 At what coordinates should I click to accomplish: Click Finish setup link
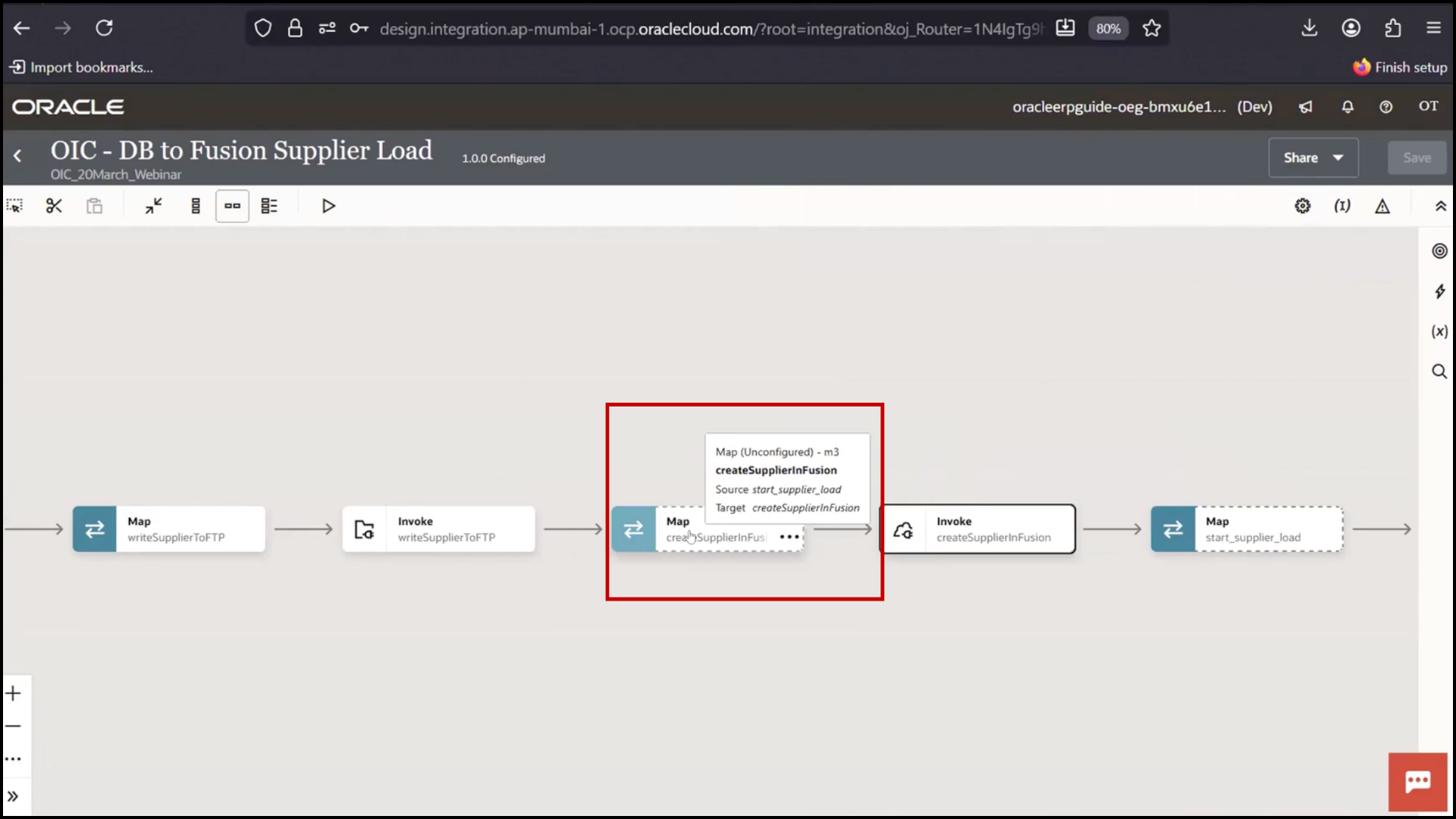point(1401,67)
